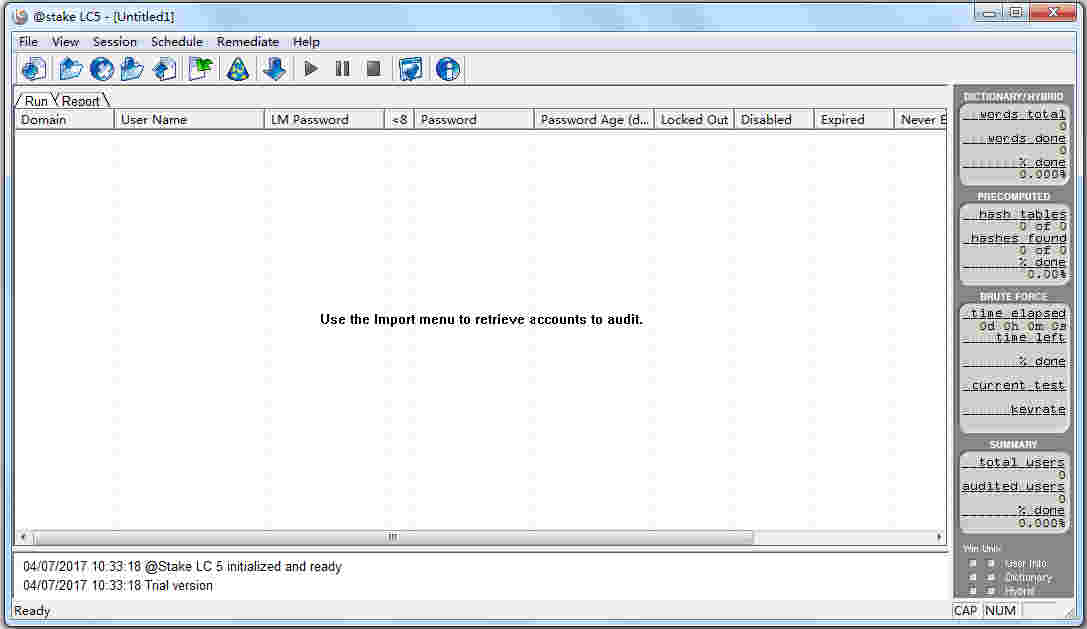The height and width of the screenshot is (629, 1087).
Task: Minimize the @stake LC5 window
Action: click(x=989, y=12)
